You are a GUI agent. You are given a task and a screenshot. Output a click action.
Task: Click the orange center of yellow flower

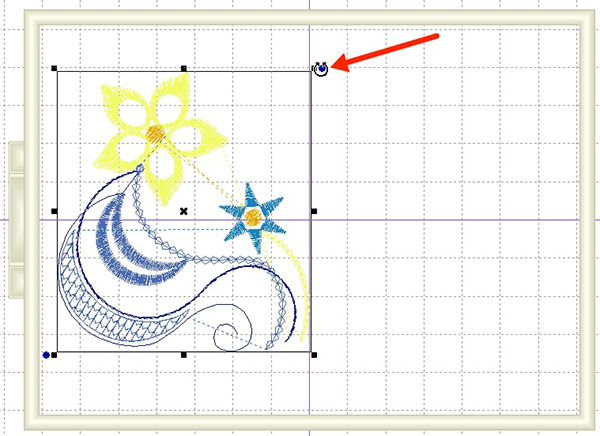154,132
